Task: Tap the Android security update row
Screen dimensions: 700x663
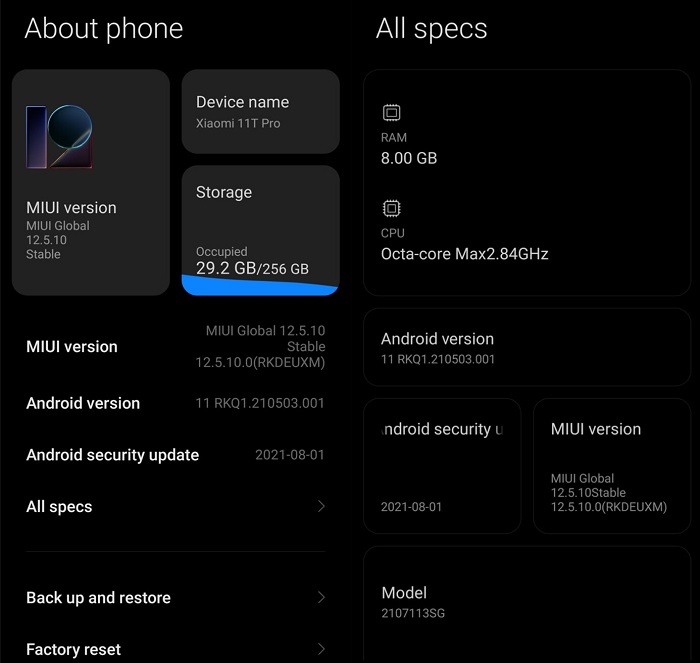Action: tap(175, 455)
